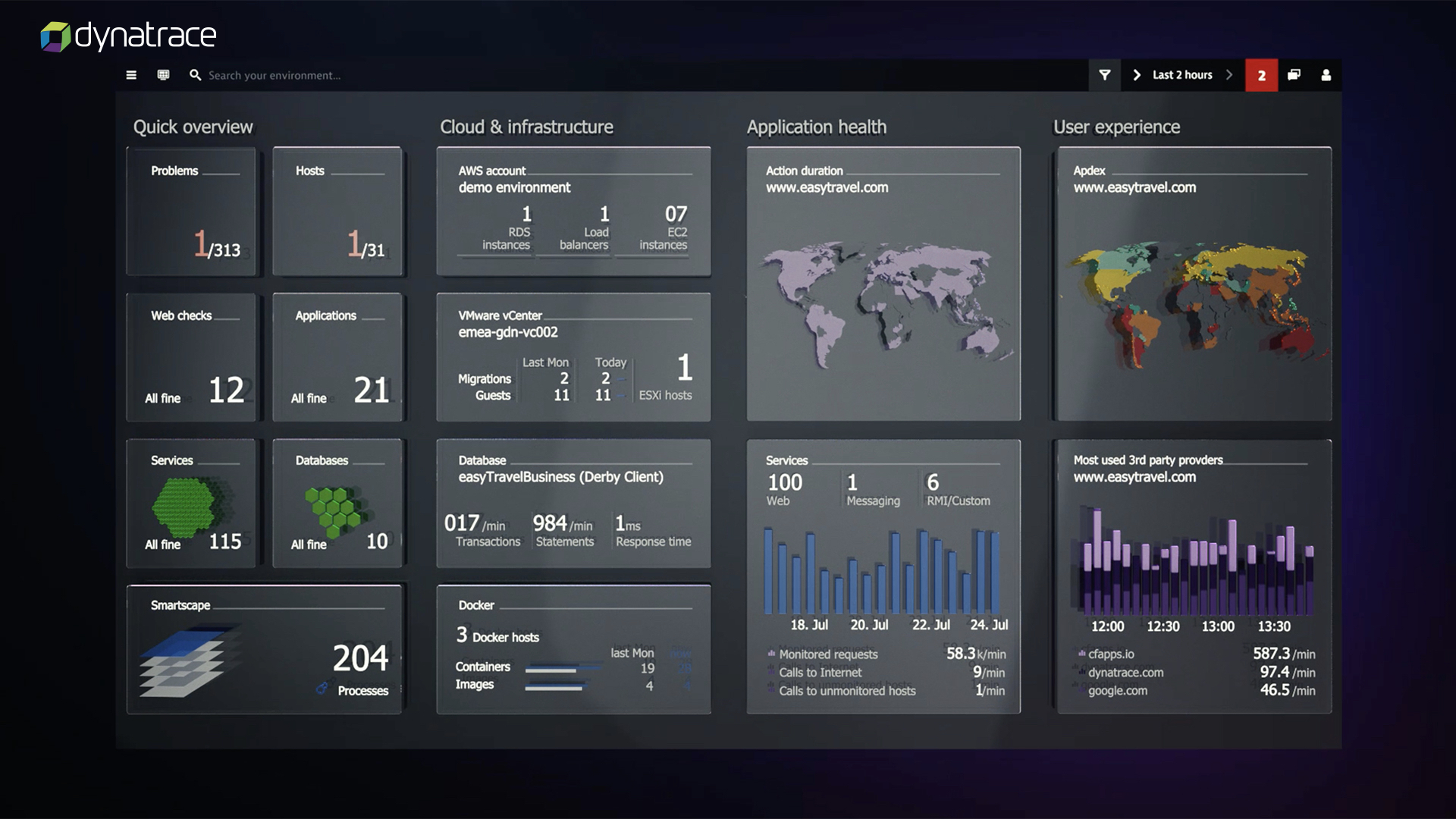Open the chat messages icon

pos(1294,75)
